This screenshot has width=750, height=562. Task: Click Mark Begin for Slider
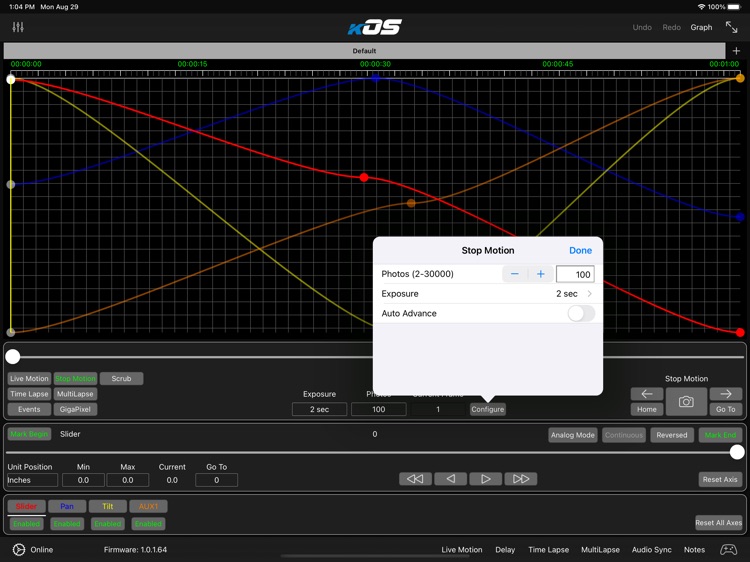tap(29, 434)
